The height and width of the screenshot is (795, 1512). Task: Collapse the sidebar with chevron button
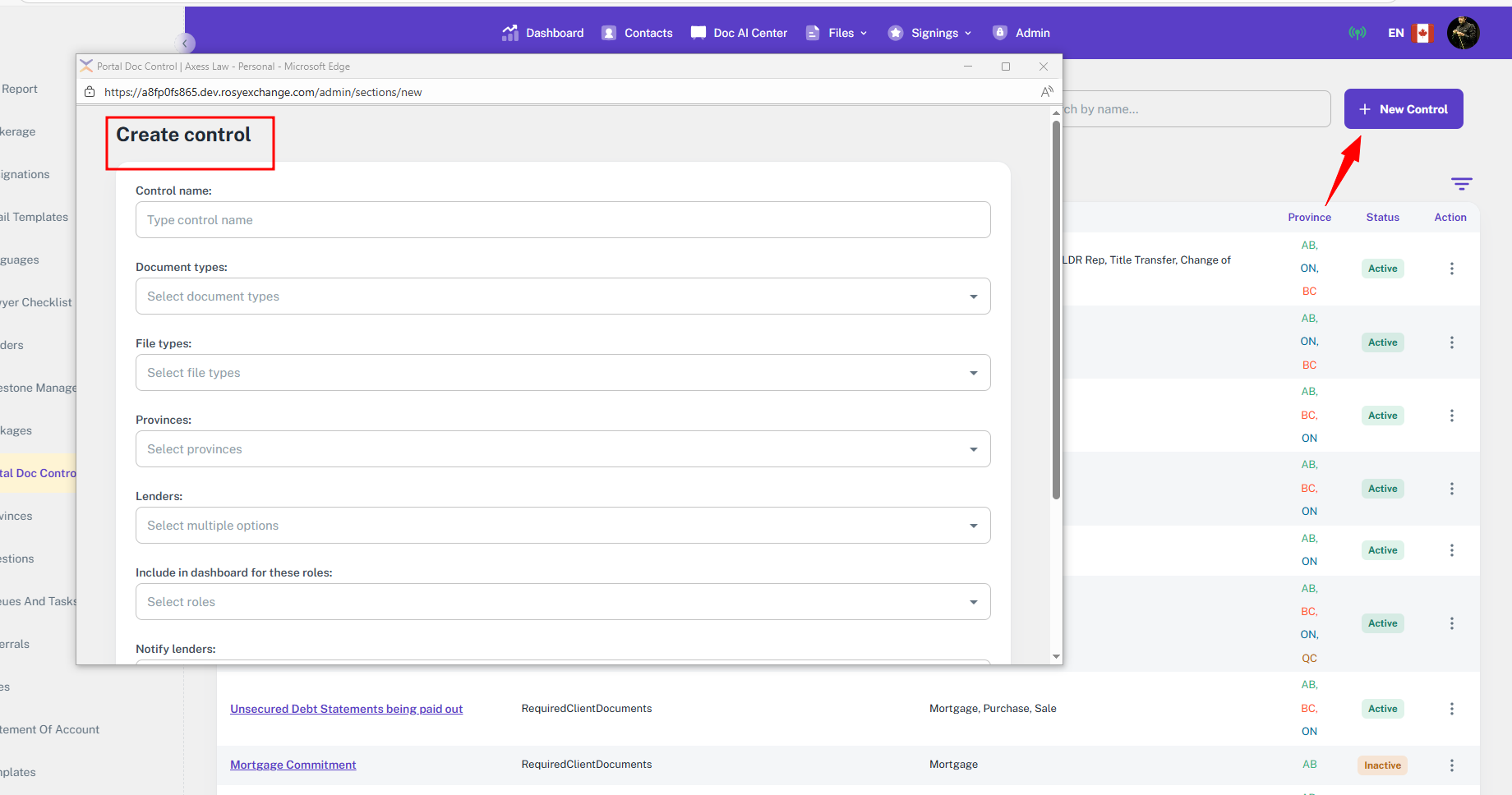tap(185, 44)
